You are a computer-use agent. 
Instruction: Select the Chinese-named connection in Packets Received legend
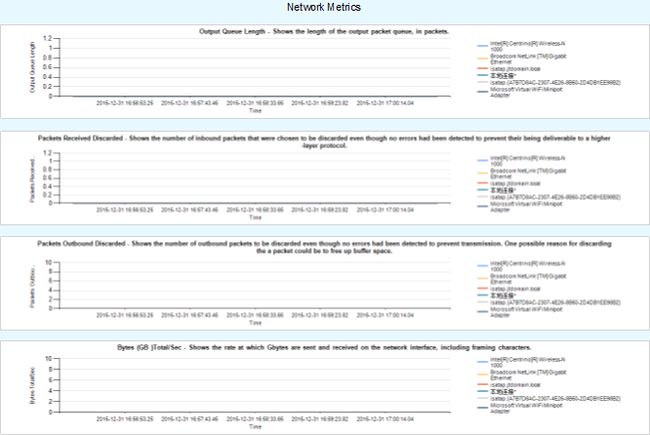(503, 190)
